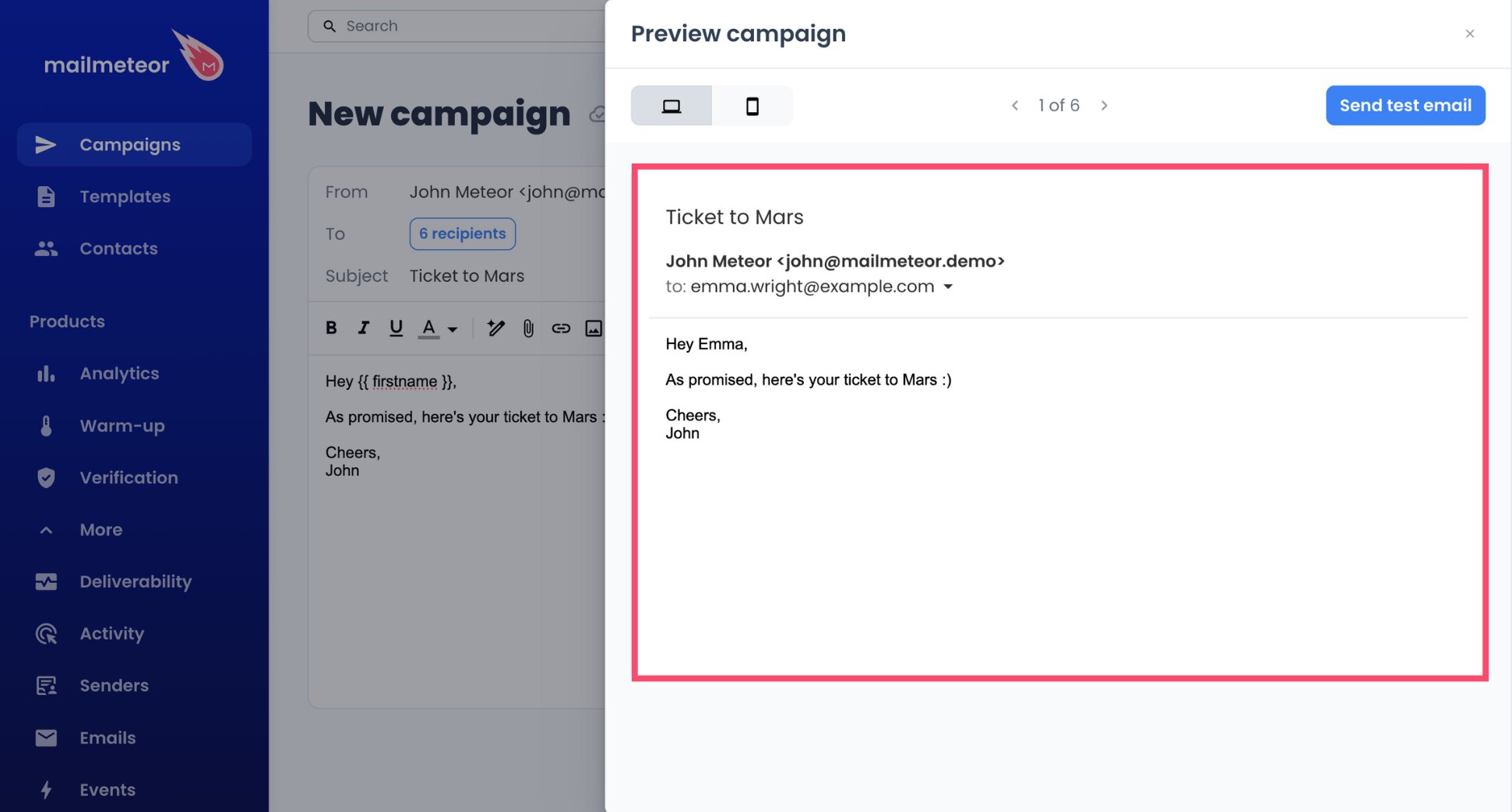Toggle underline formatting
Image resolution: width=1512 pixels, height=812 pixels.
(396, 328)
